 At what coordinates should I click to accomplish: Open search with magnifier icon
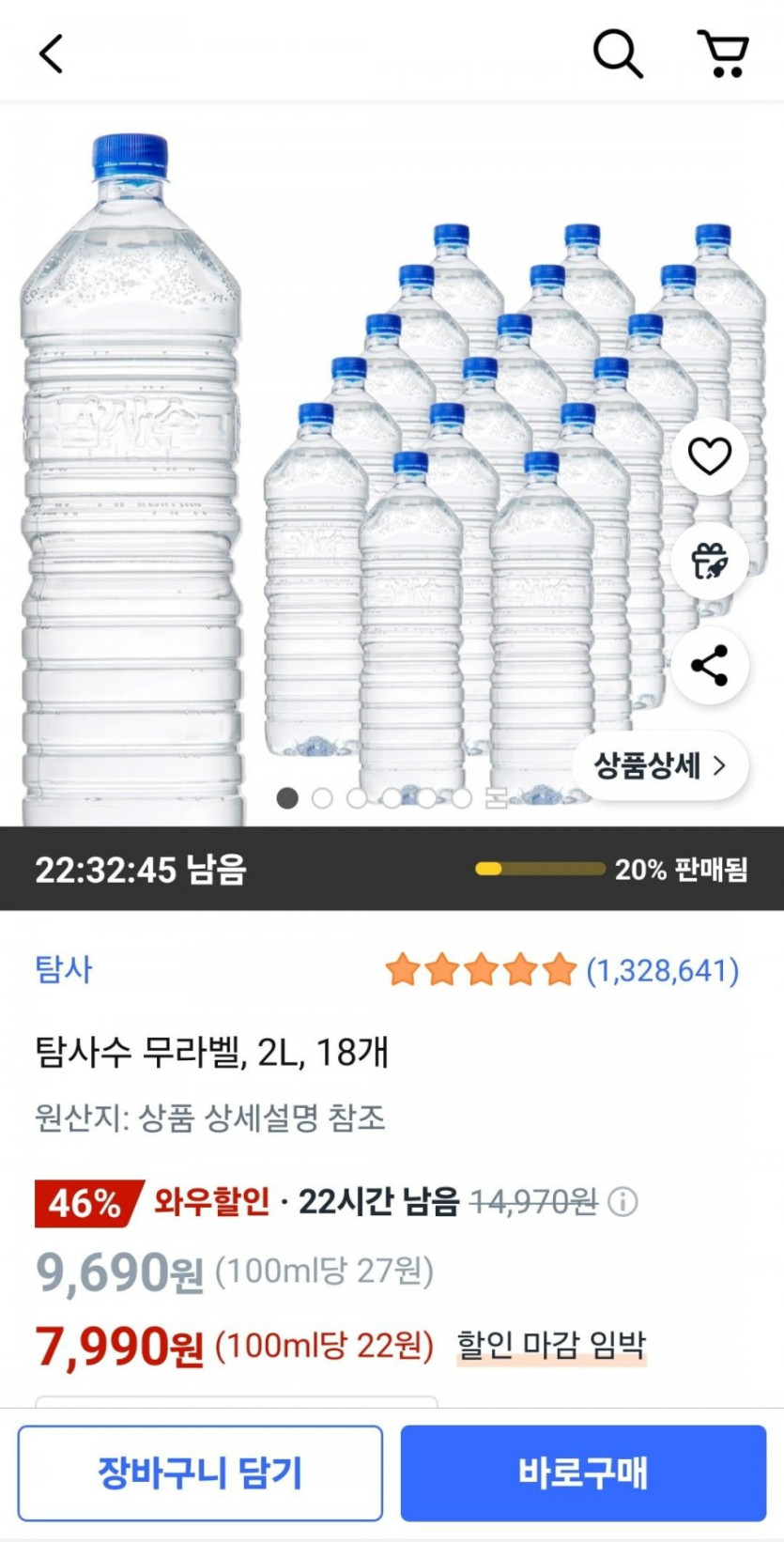point(618,54)
